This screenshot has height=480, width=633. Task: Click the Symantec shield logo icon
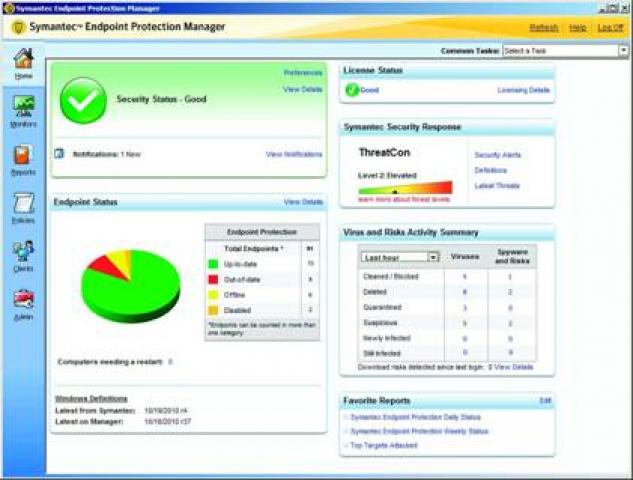(18, 27)
